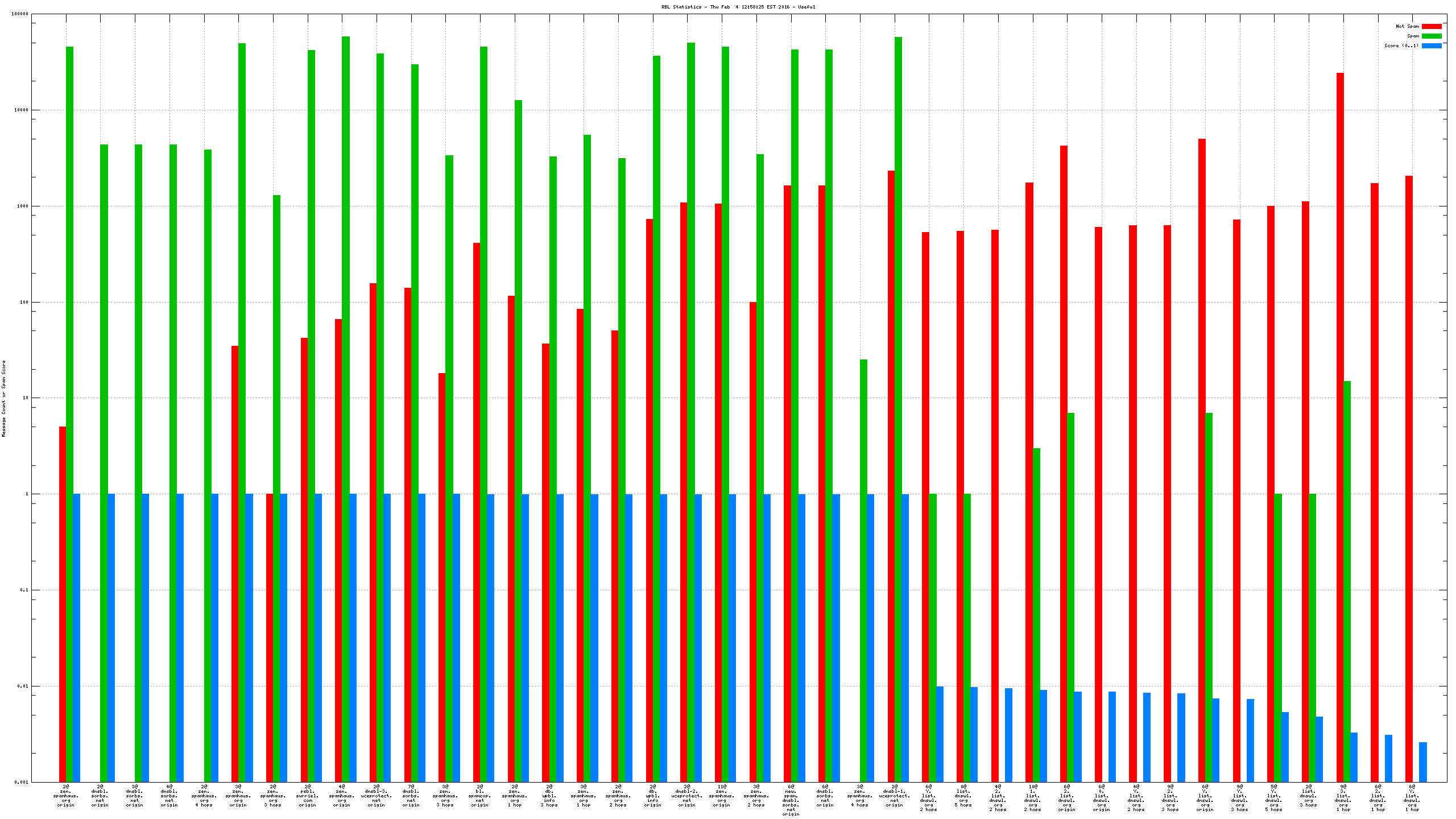Click the dnsbl-1.uceprotect.net origin axis label

point(894,796)
